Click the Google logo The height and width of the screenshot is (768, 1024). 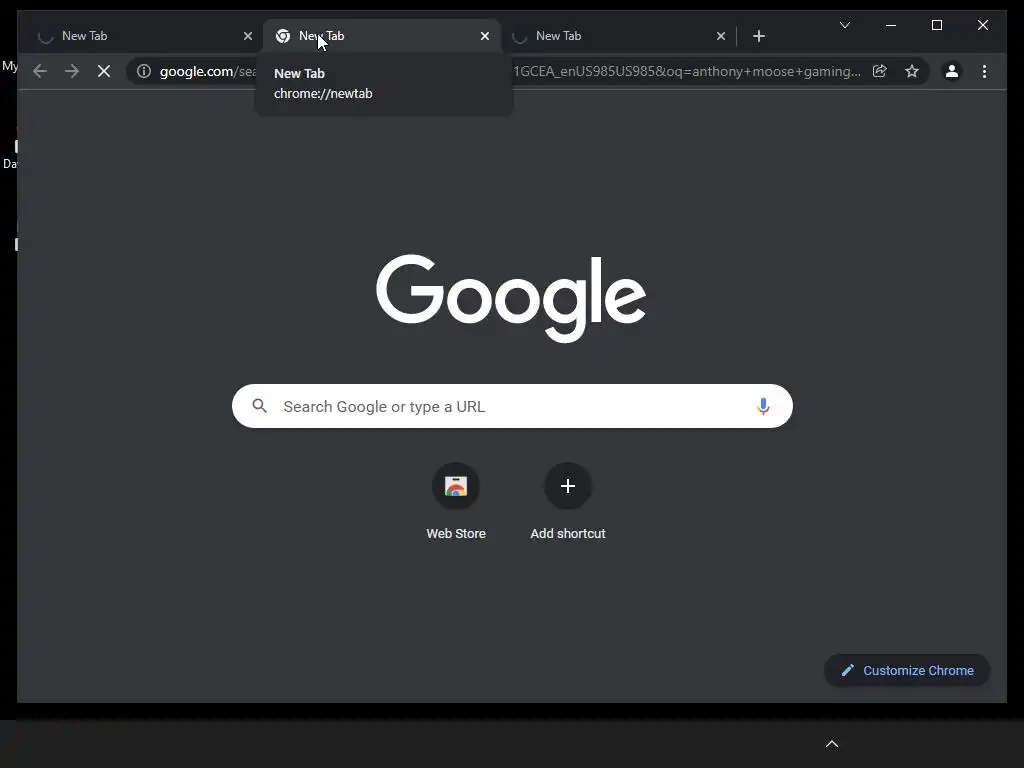click(511, 298)
